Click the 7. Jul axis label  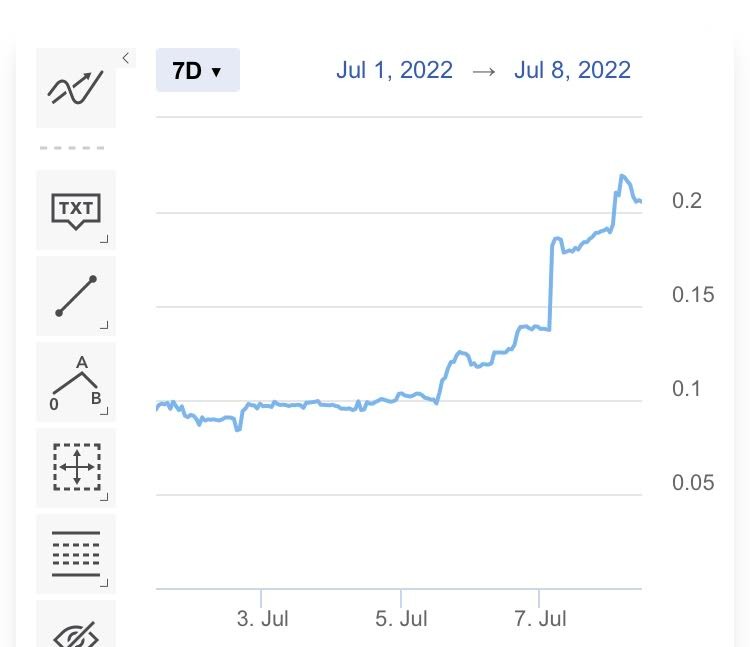[x=540, y=618]
